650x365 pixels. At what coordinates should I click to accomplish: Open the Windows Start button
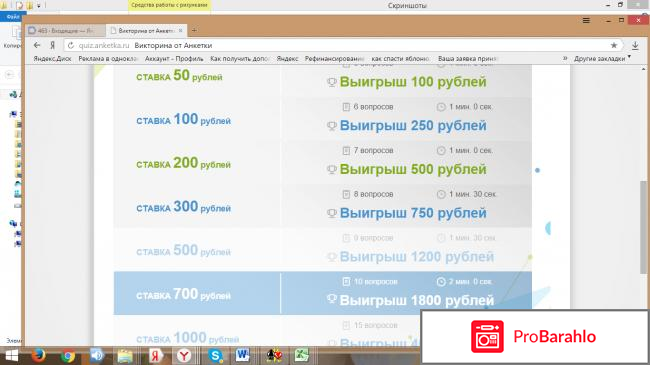click(x=12, y=356)
